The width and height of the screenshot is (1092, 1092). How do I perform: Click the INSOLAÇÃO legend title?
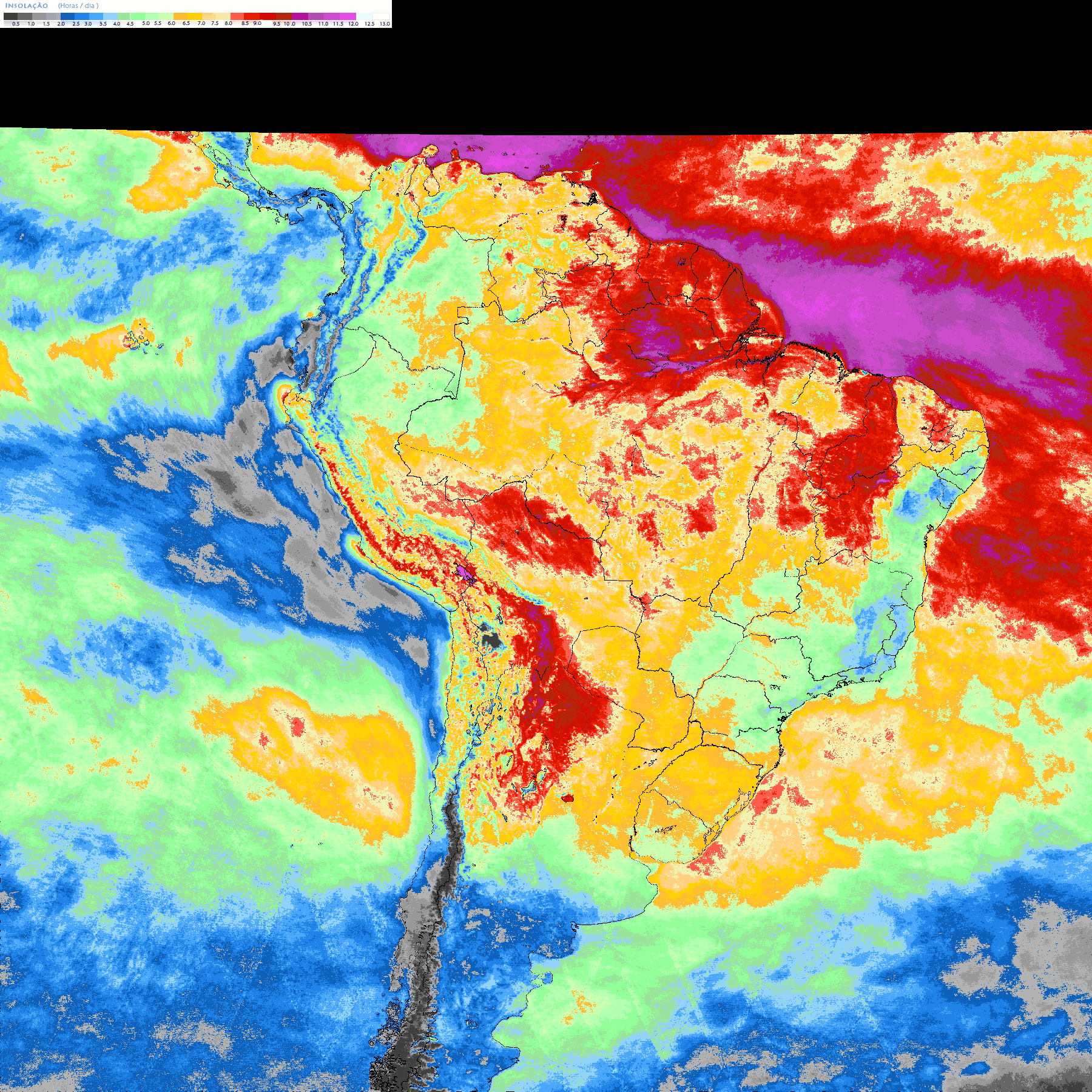point(27,5)
